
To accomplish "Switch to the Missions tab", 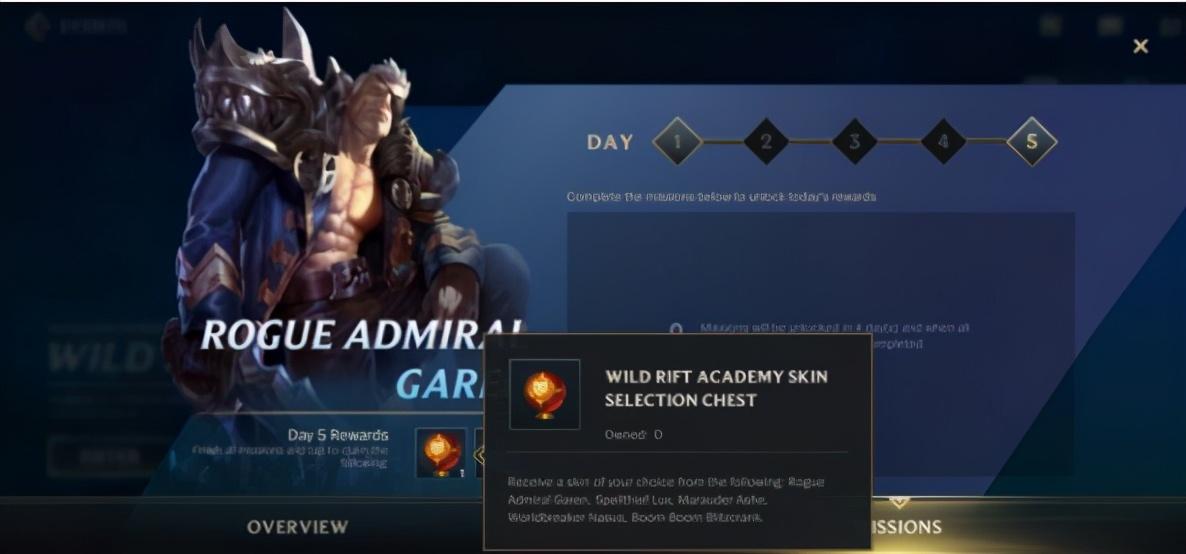I will [x=906, y=527].
